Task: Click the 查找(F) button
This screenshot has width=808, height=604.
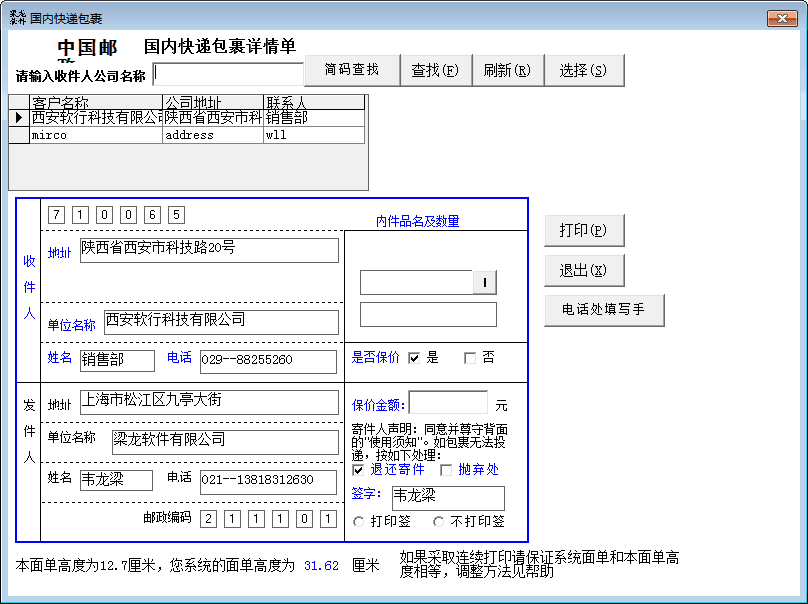Action: coord(435,70)
